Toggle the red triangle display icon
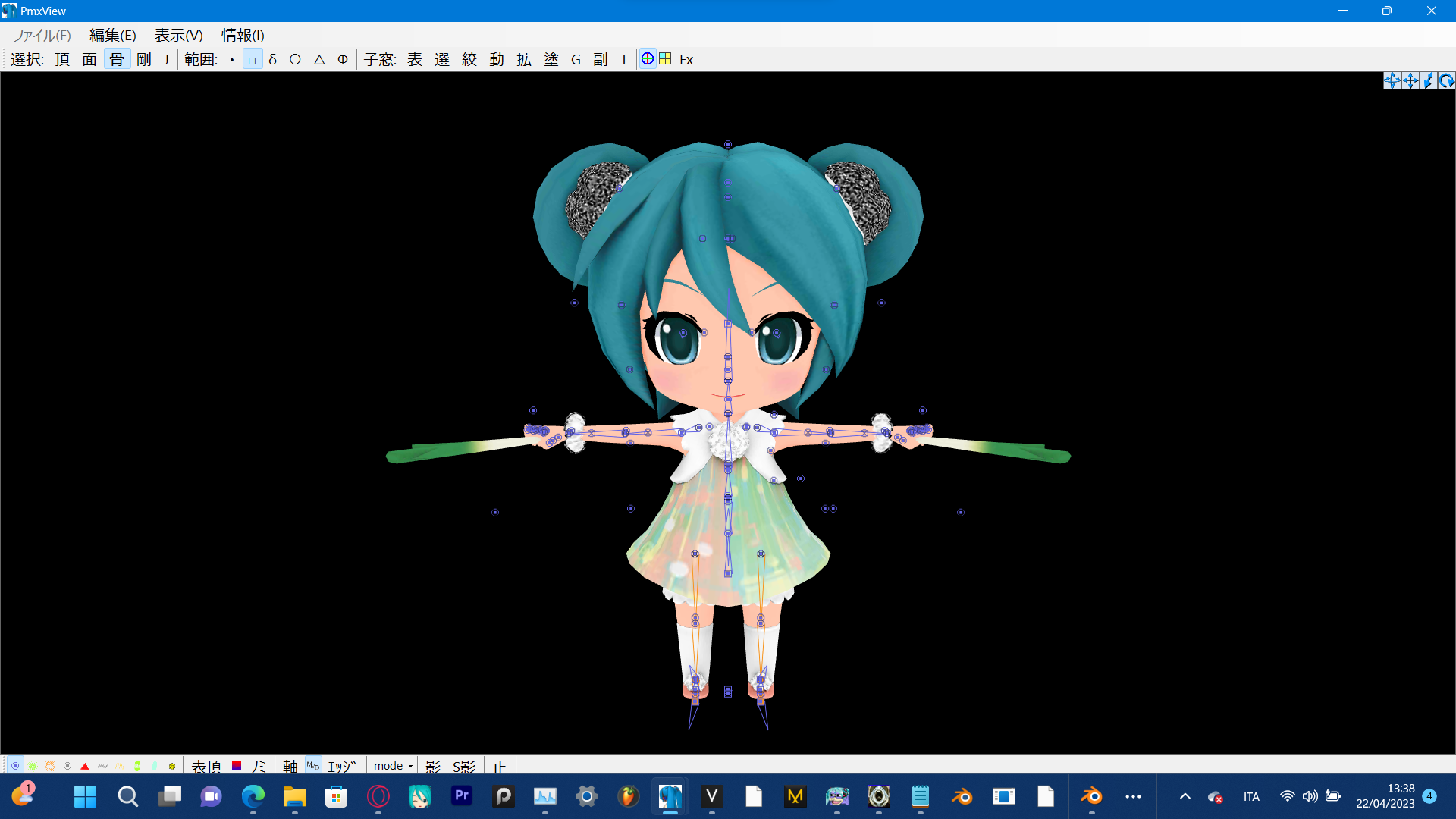1456x819 pixels. 85,766
